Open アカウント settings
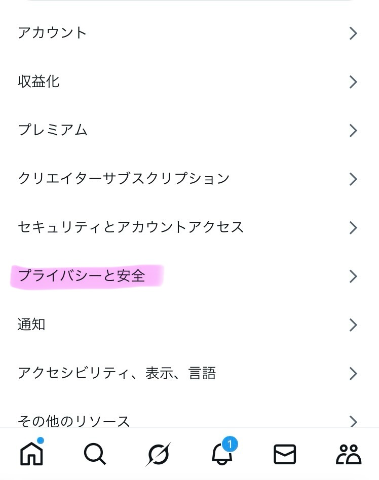The width and height of the screenshot is (379, 480). coord(189,33)
